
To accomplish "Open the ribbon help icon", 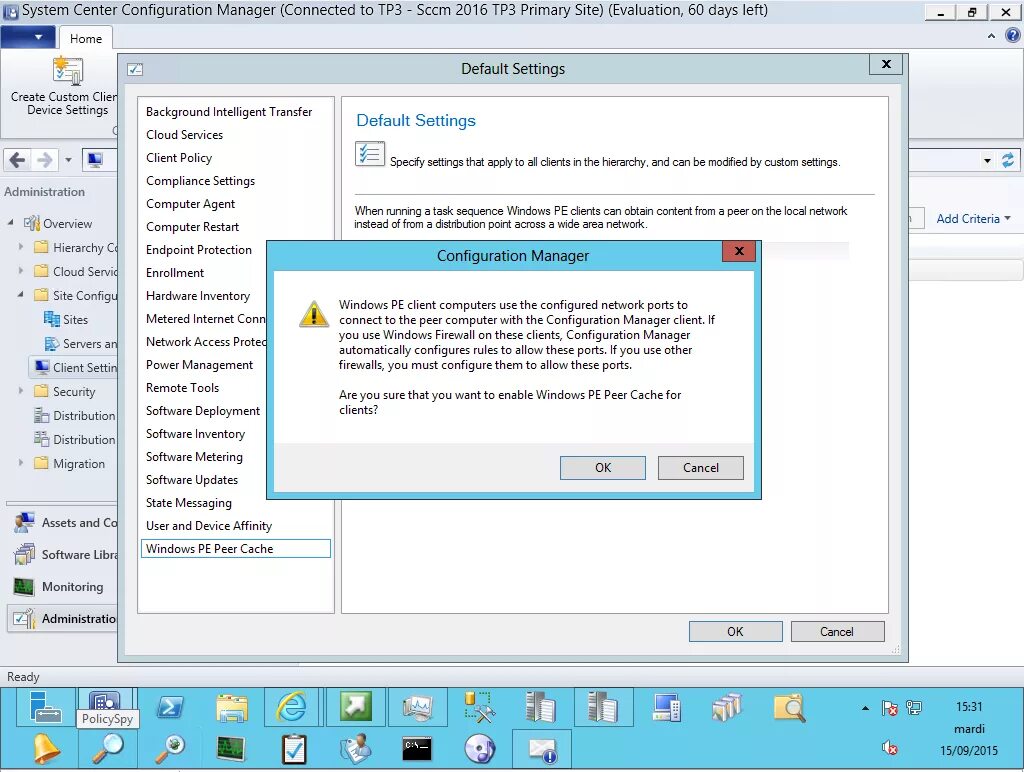I will (x=1012, y=36).
